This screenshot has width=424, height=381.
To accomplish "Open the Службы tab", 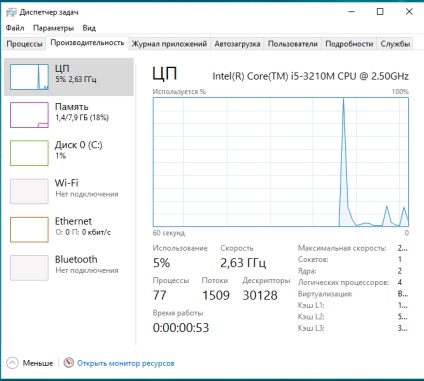I will 395,44.
